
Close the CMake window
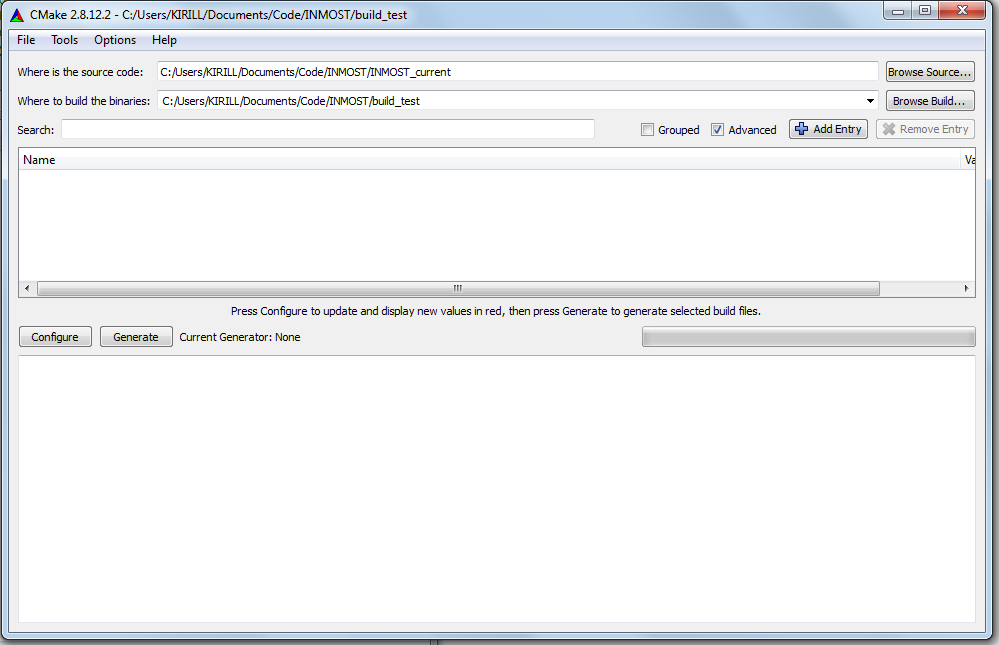[962, 10]
